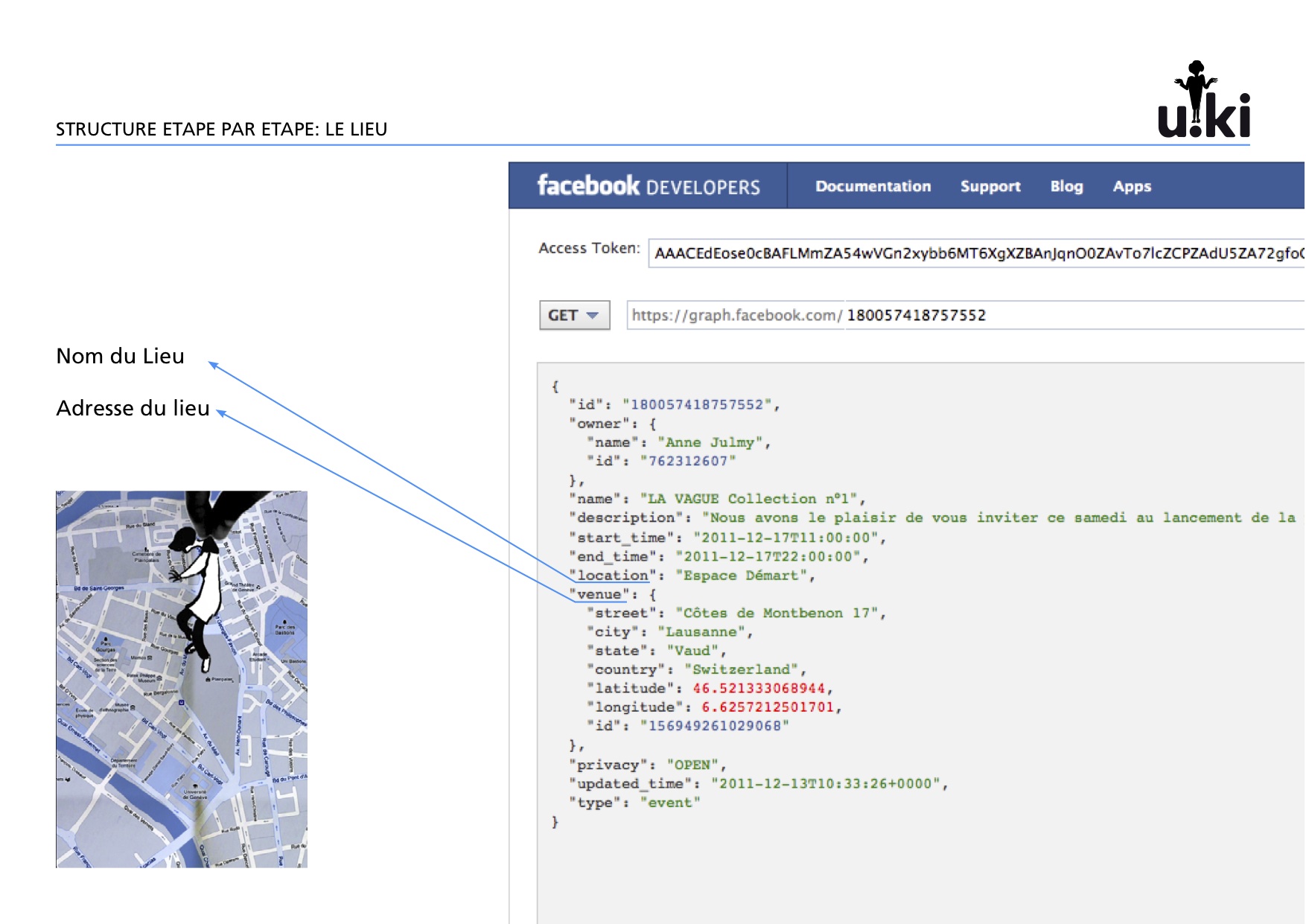Click the latitude value 46.521333068944
This screenshot has height=924, width=1306.
click(758, 688)
